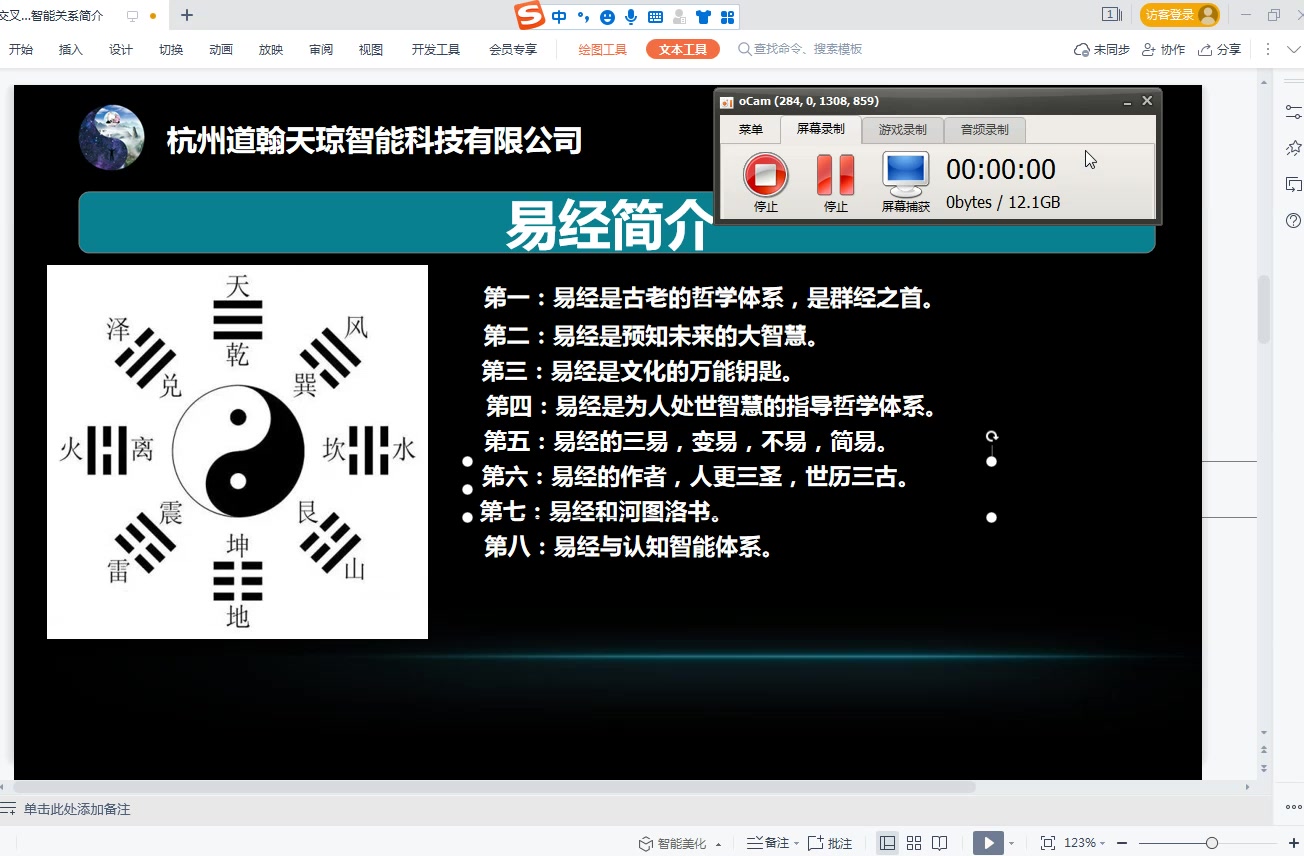Click the 分享 share button
This screenshot has width=1304, height=856.
pyautogui.click(x=1220, y=50)
